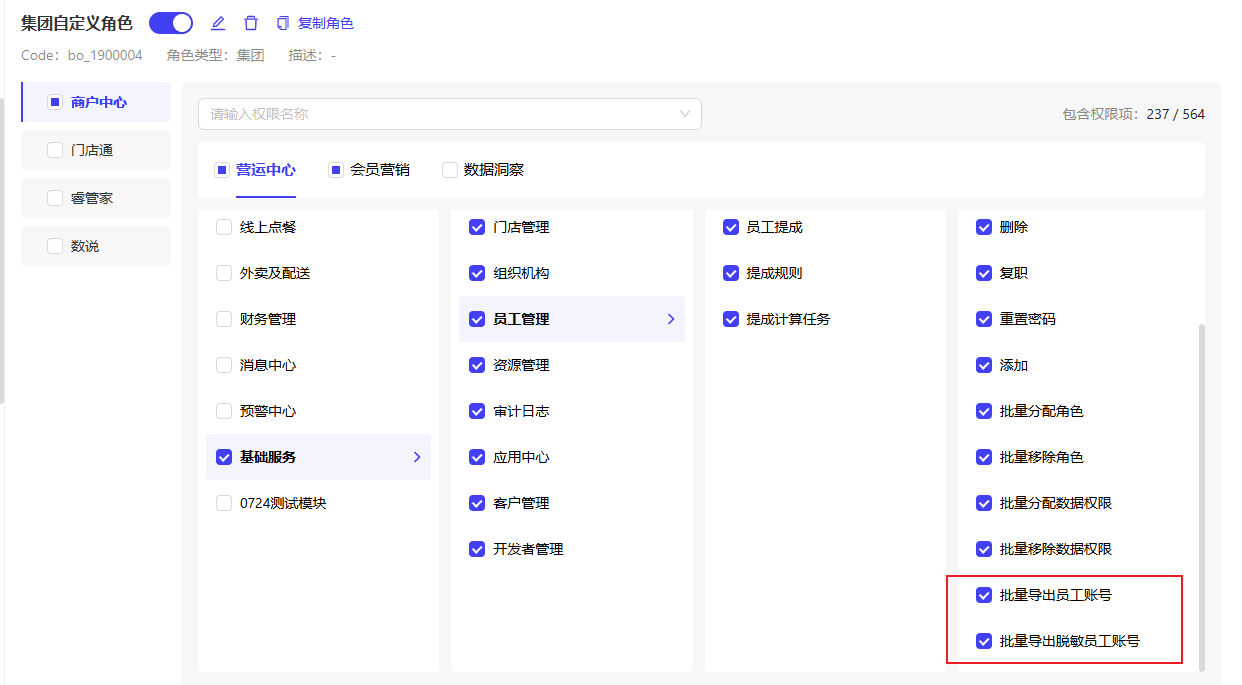Toggle the 集团自定义角色 enable switch
1242x685 pixels.
(171, 23)
